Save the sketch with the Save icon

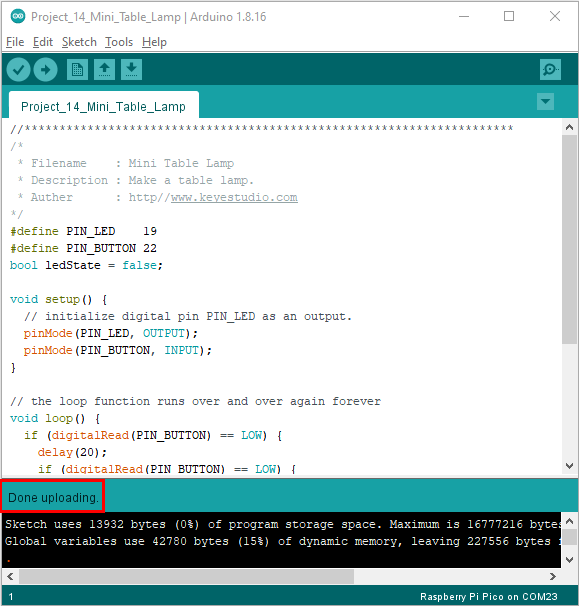(131, 70)
